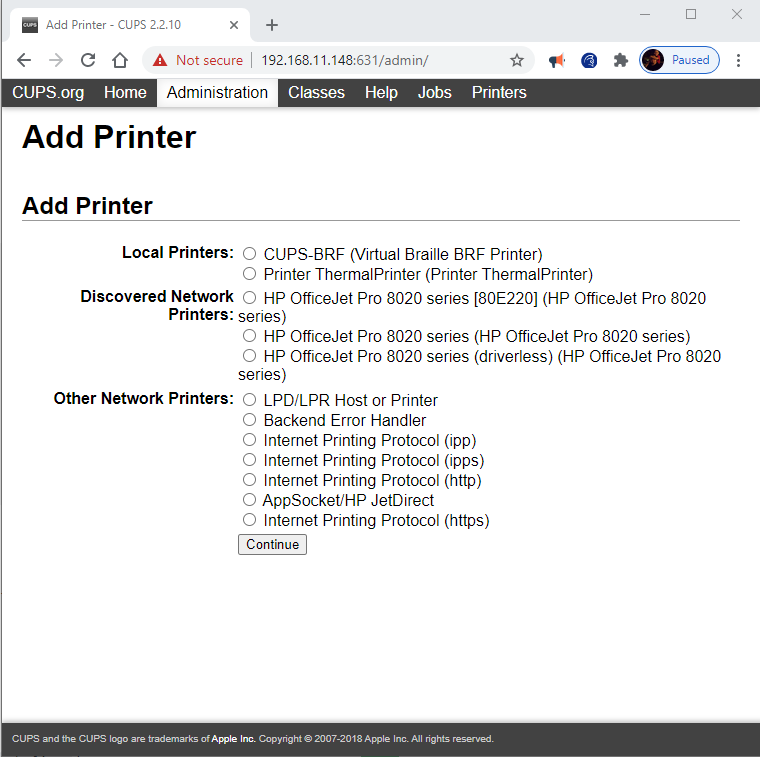
Task: Click the Continue button
Action: point(272,544)
